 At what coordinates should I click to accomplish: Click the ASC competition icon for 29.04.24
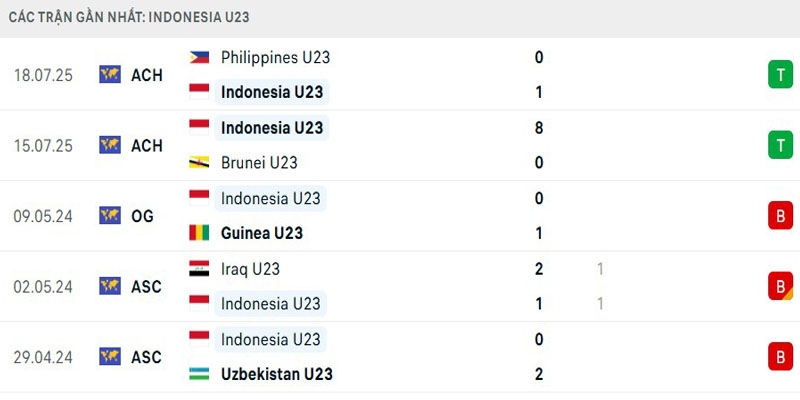tap(110, 356)
